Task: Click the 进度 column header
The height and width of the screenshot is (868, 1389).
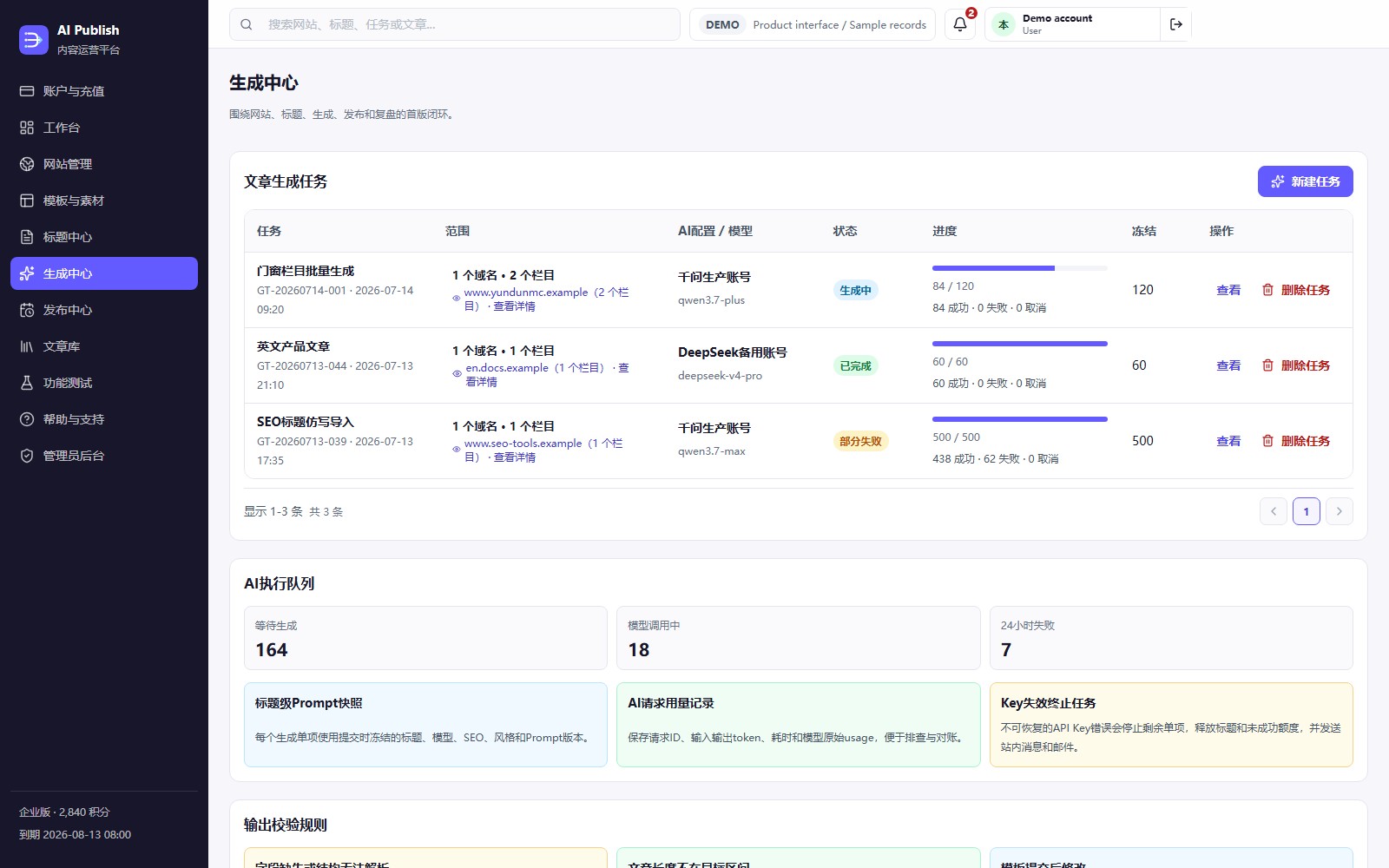Action: (945, 231)
